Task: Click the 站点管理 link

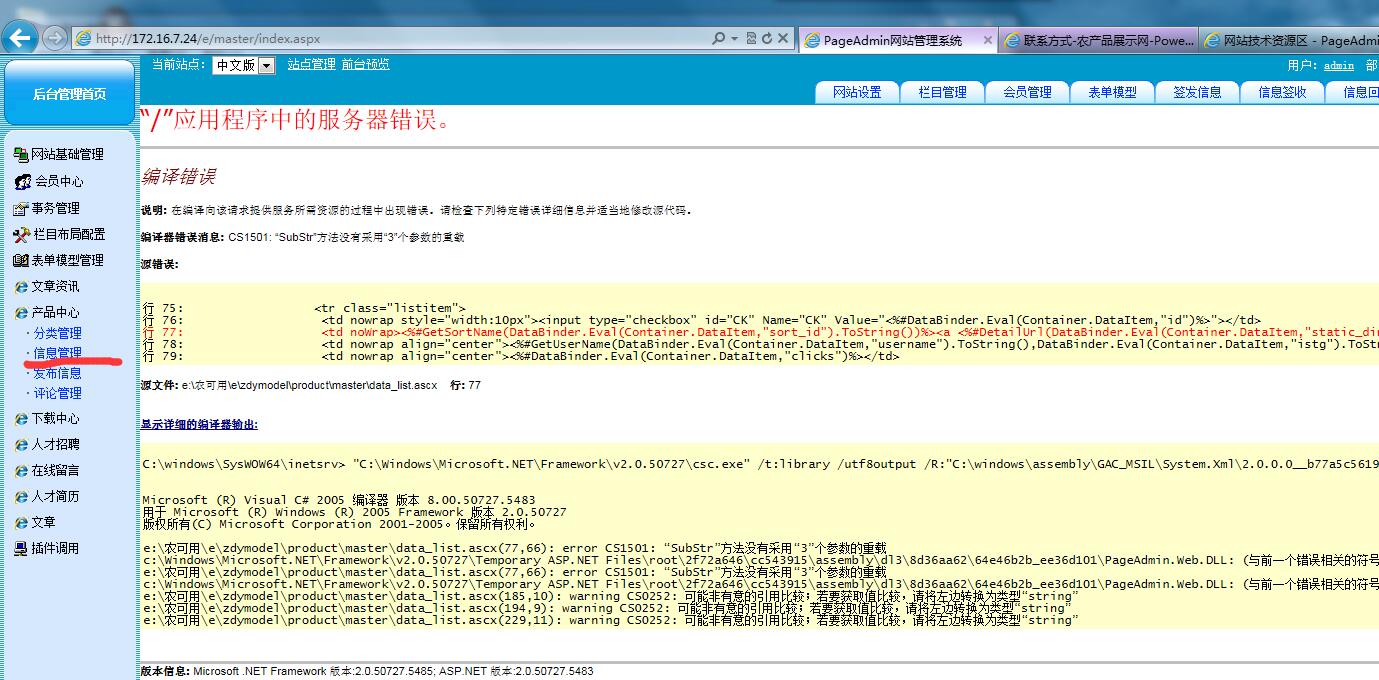Action: tap(311, 65)
